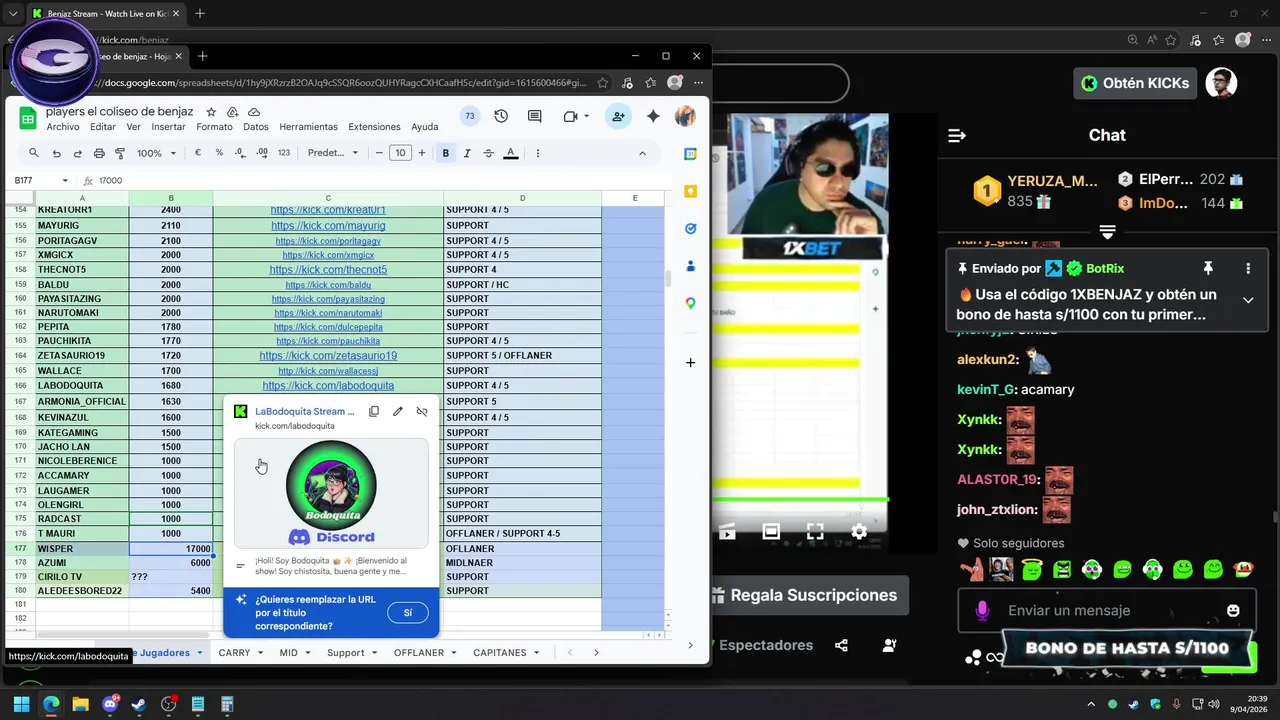1280x720 pixels.
Task: Copy the link in the preview card
Action: coord(374,411)
